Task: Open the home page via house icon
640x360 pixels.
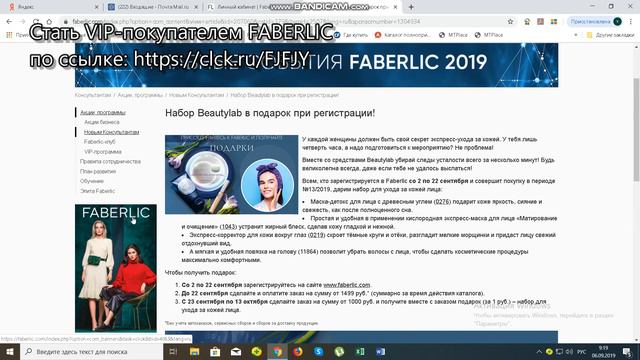Action: [x=49, y=21]
